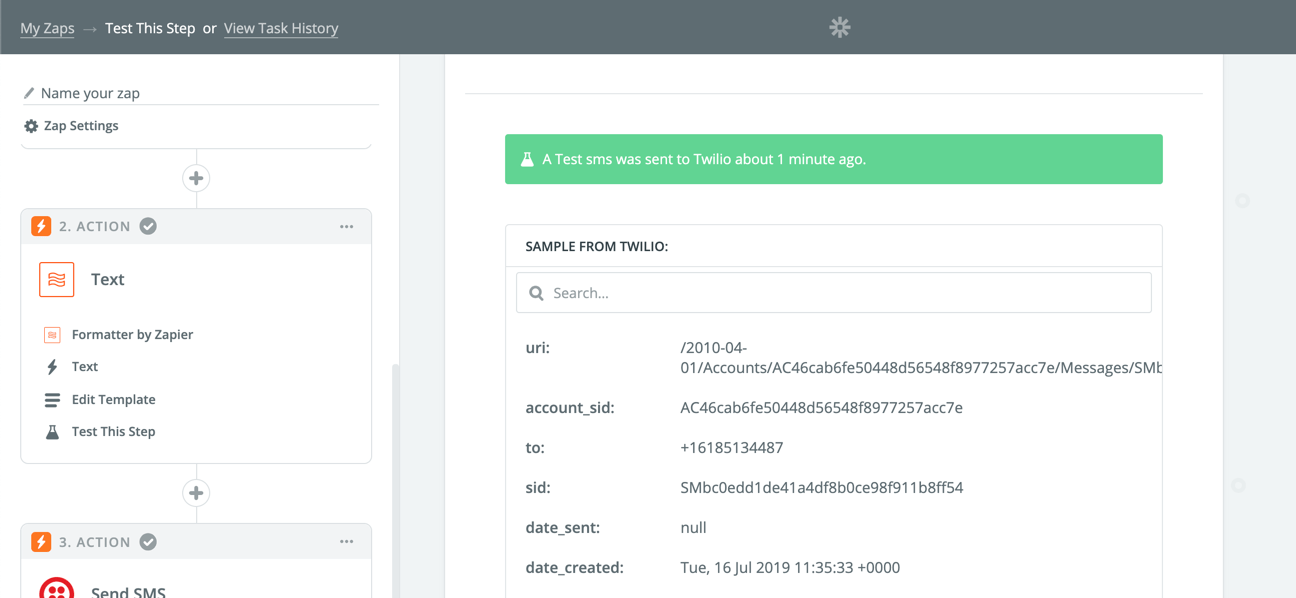1296x598 pixels.
Task: Click the to: field label
Action: point(535,448)
